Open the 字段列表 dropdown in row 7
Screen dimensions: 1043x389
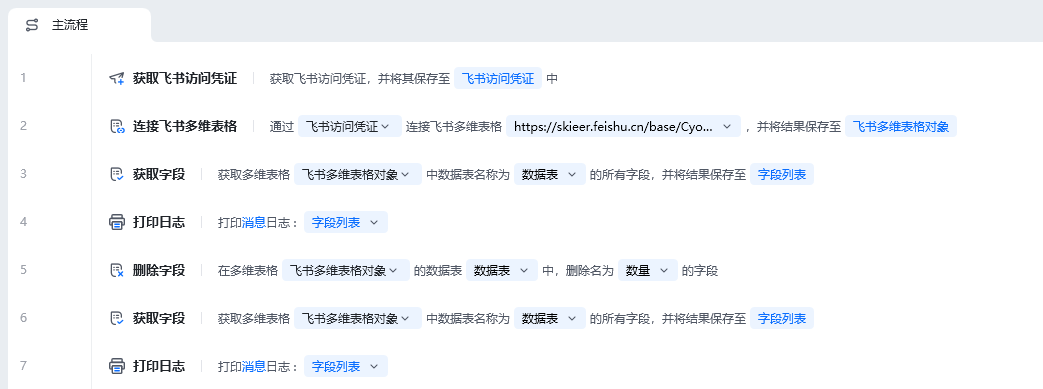(346, 366)
